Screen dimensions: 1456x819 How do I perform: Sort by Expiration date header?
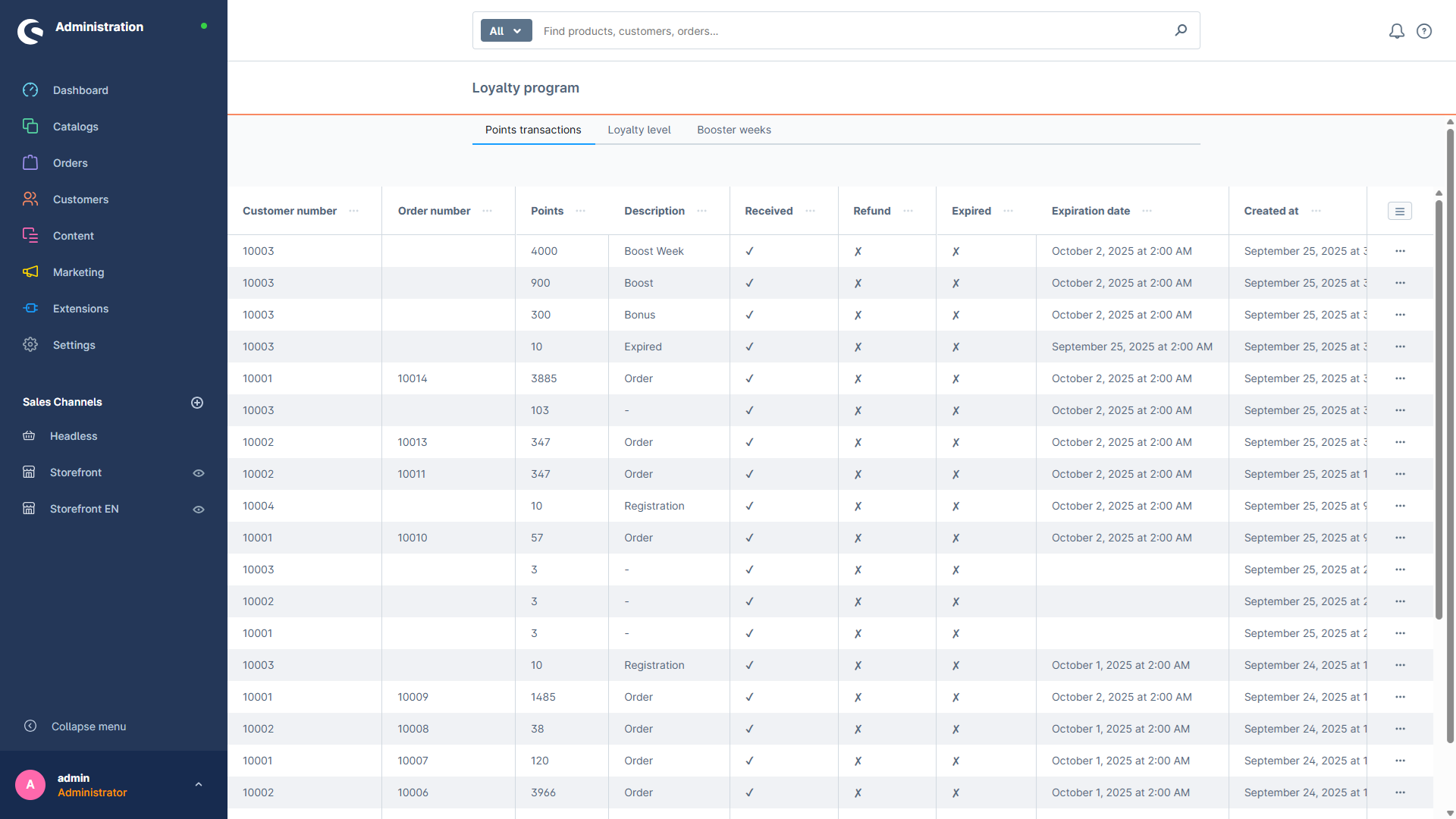1090,212
